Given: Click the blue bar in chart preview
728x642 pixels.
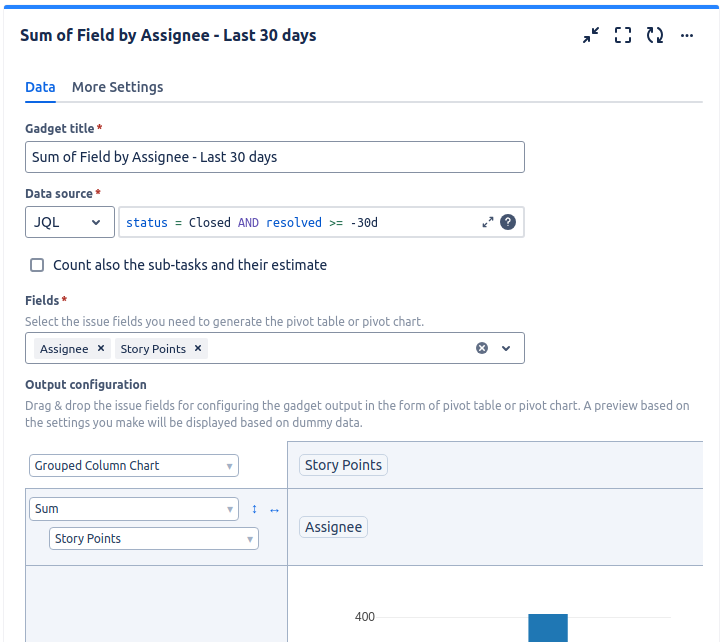Looking at the screenshot, I should 548,628.
